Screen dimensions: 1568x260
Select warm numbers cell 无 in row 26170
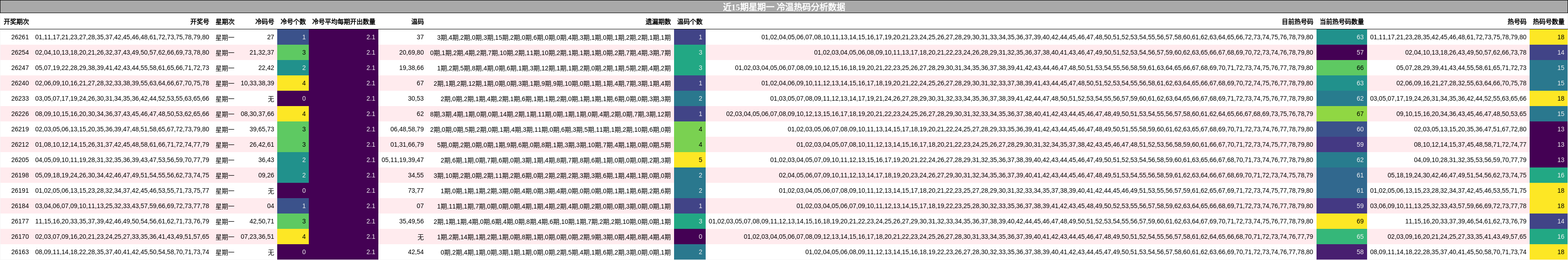click(421, 237)
